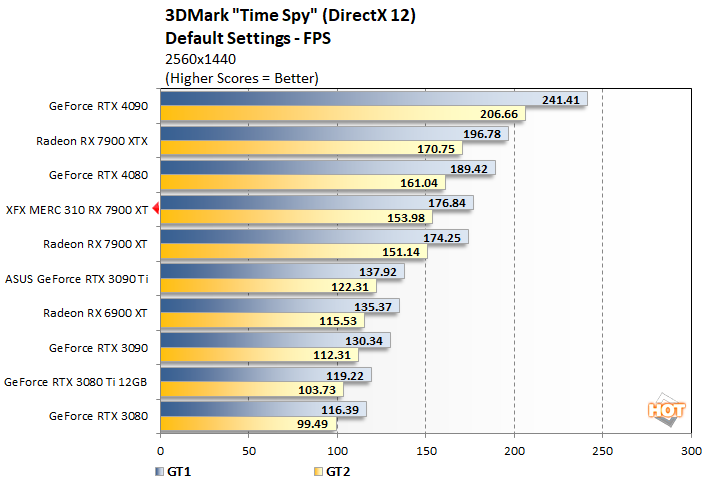The width and height of the screenshot is (708, 481).
Task: Click the 300 axis tick label
Action: [691, 451]
